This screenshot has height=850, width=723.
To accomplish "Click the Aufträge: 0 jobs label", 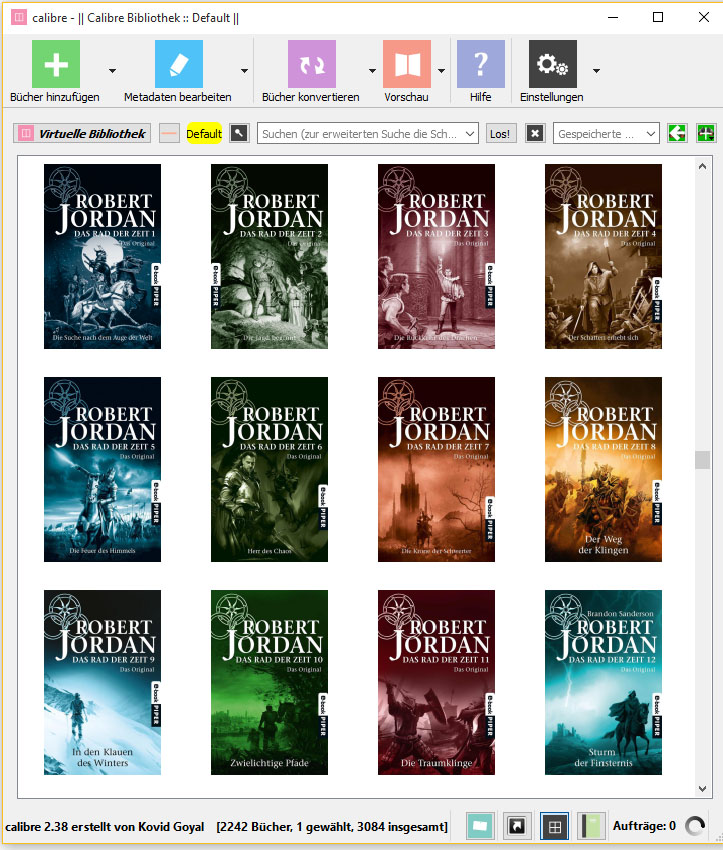I will 644,826.
